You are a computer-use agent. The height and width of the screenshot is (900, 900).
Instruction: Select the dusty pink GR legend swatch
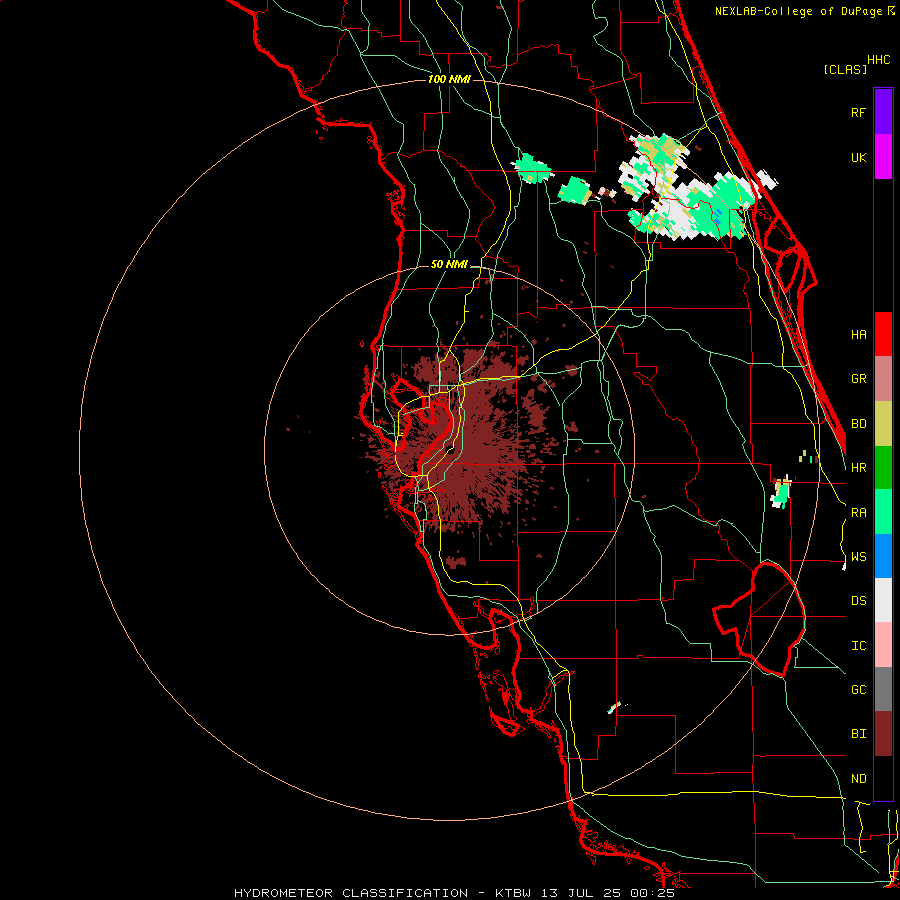point(883,379)
